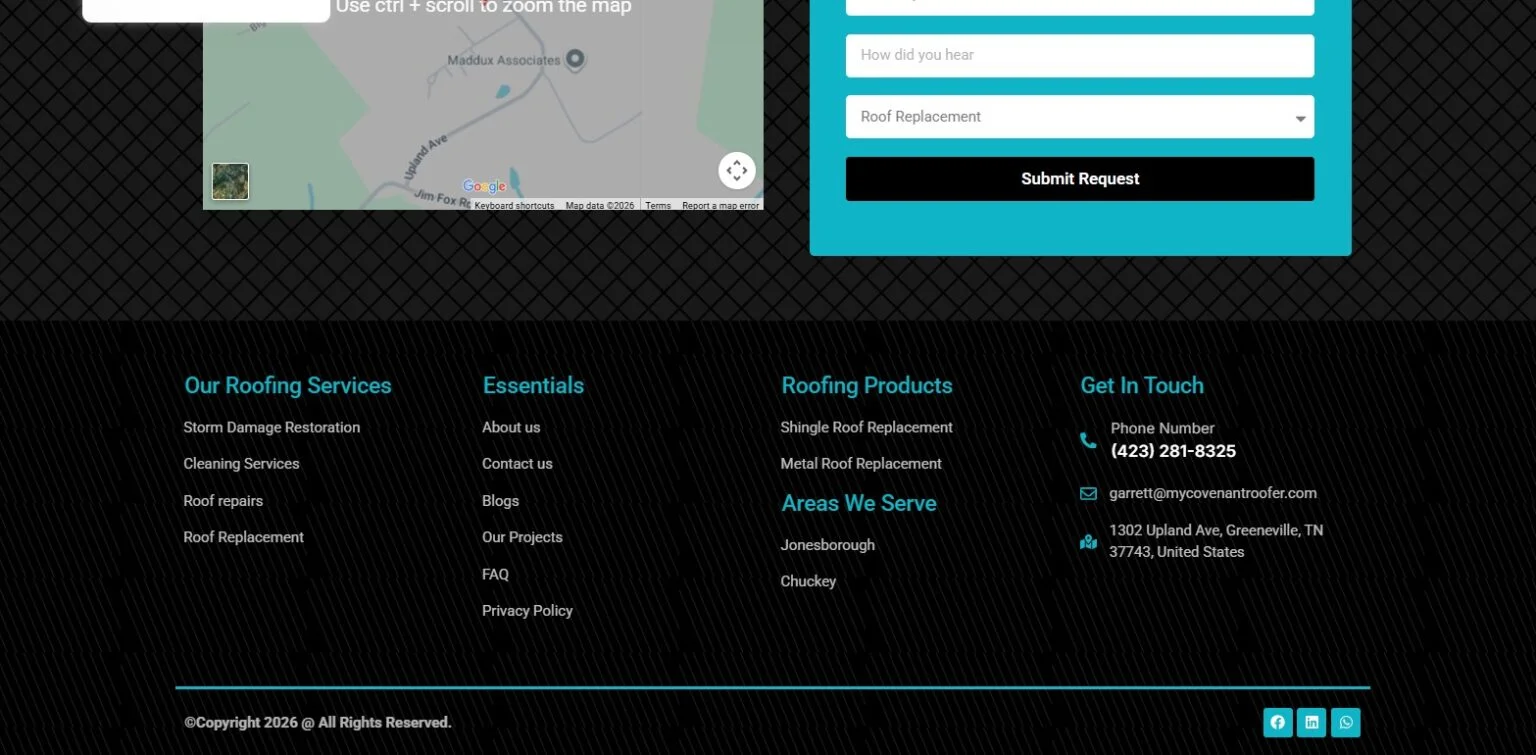Open the Privacy Policy link
Viewport: 1536px width, 755px height.
click(x=527, y=611)
